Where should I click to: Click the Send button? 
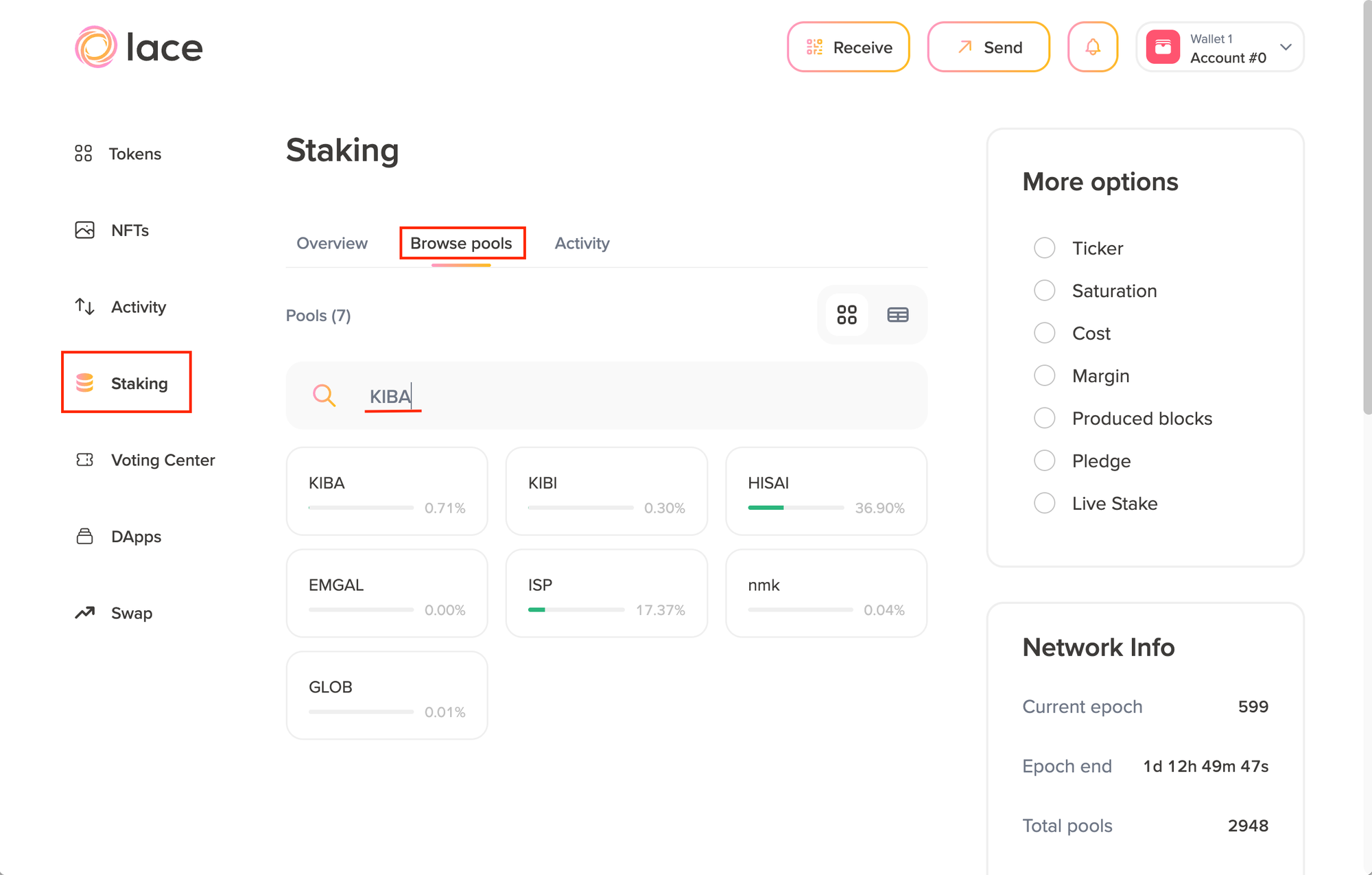tap(989, 47)
